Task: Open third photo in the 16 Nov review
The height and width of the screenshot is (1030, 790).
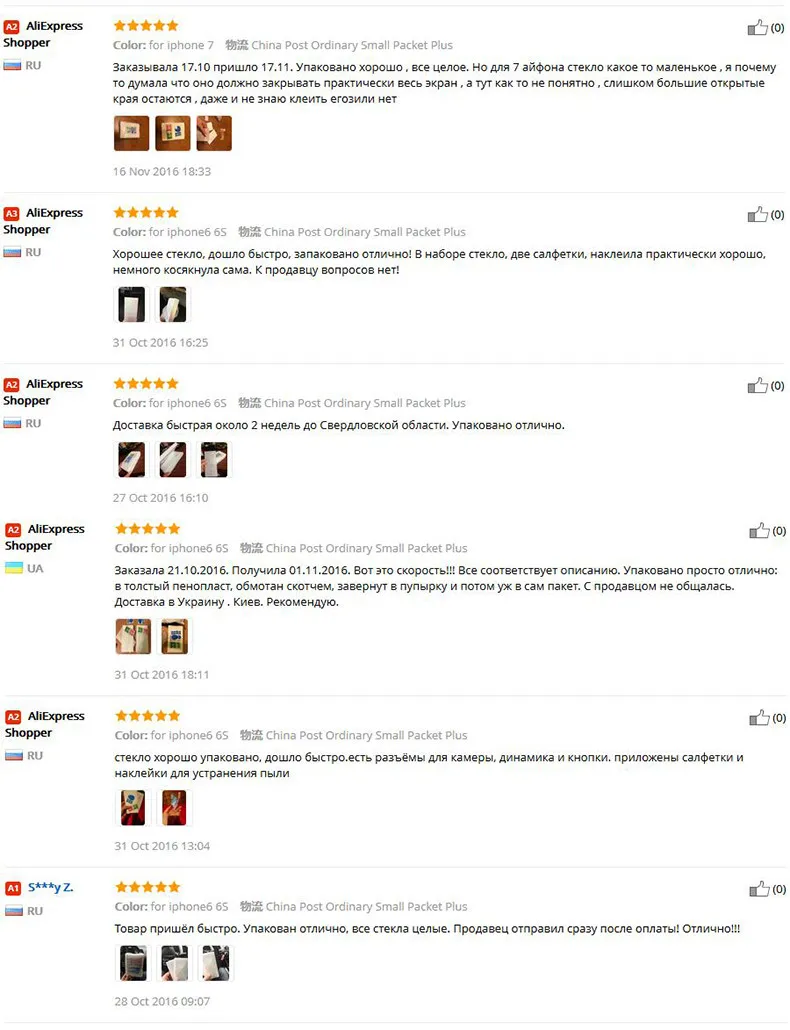Action: [214, 133]
